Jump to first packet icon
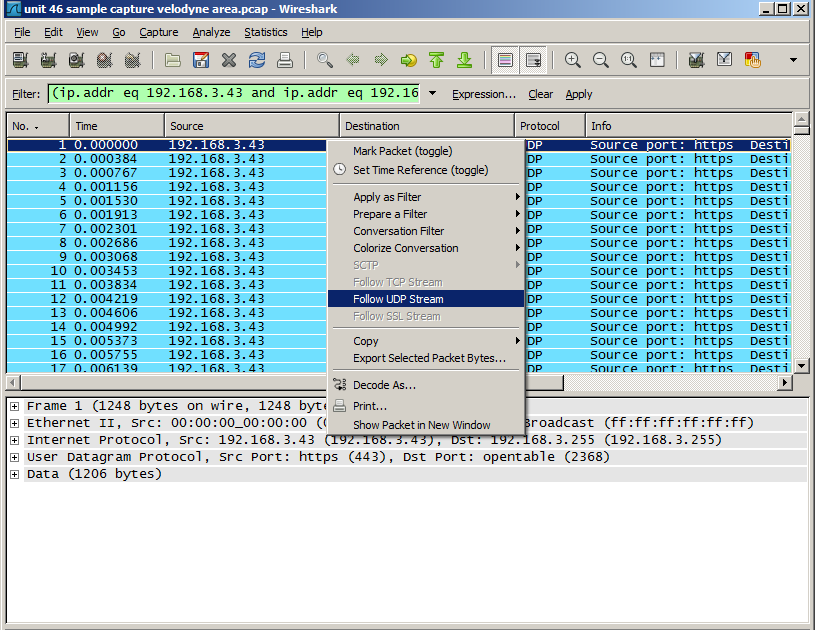Viewport: 815px width, 630px height. [437, 60]
